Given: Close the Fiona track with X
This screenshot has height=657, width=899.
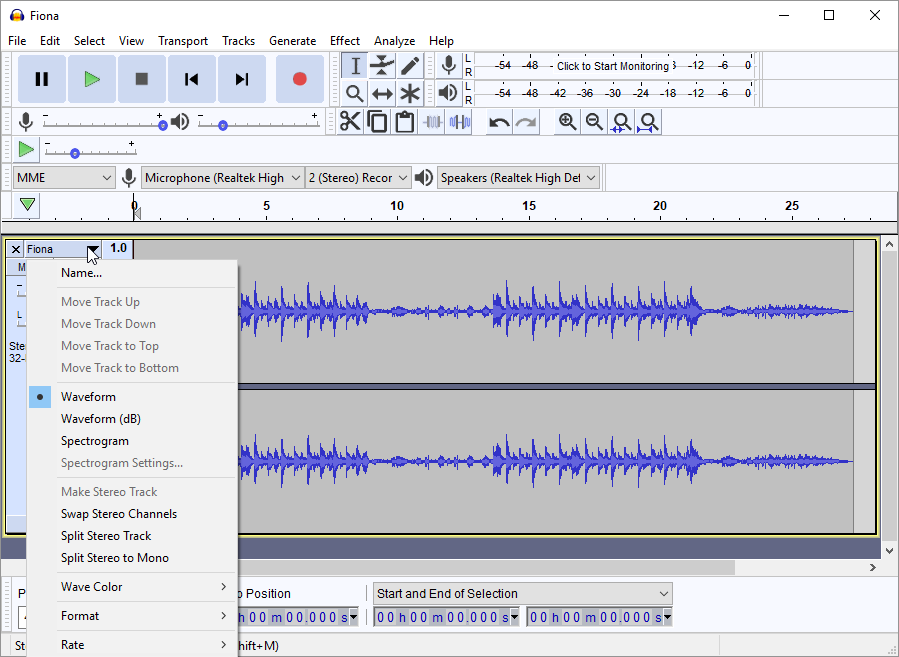Looking at the screenshot, I should point(16,249).
